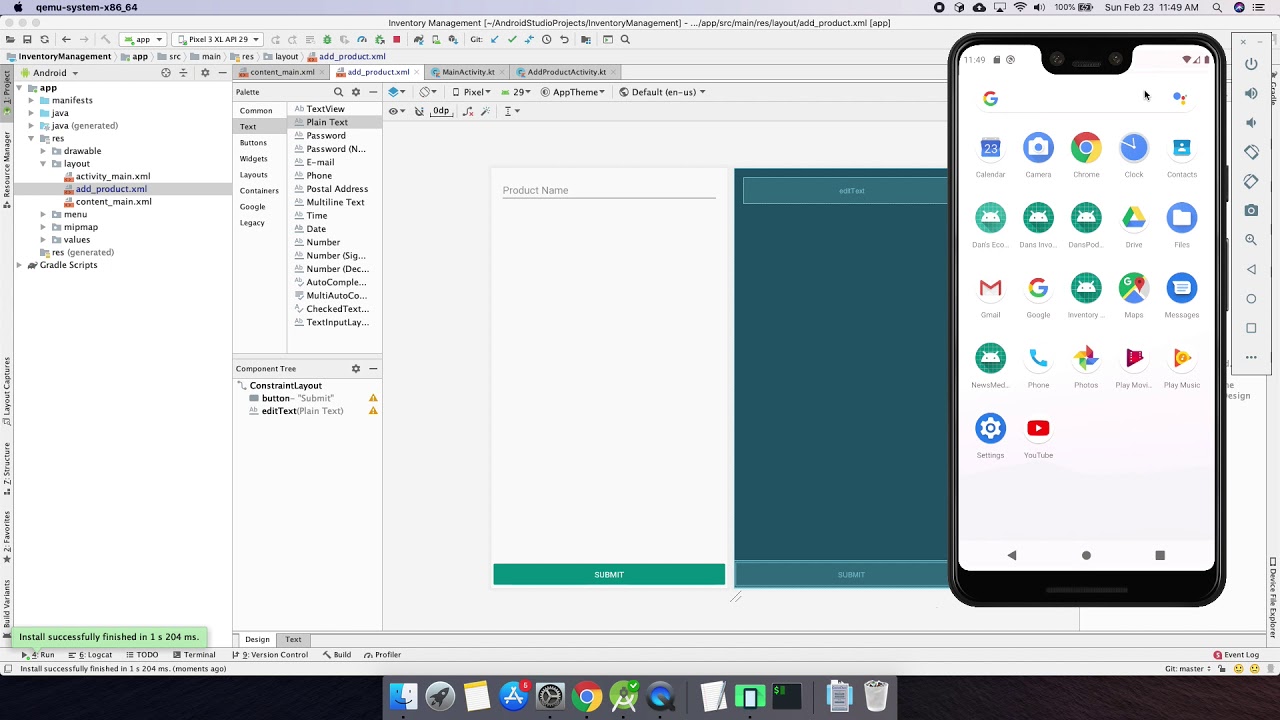Image resolution: width=1280 pixels, height=720 pixels.
Task: Open Finder from the Dock
Action: 403,696
